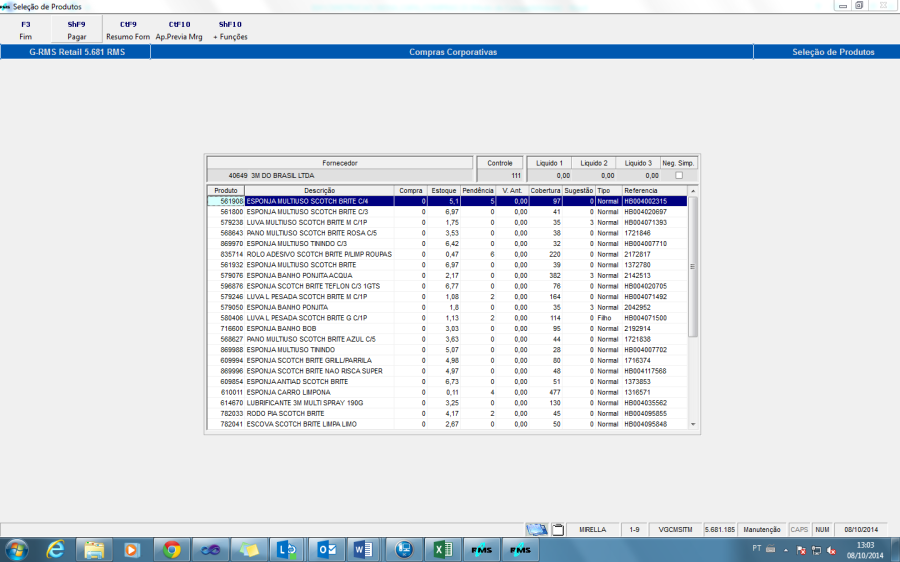Click the scroll up arrow of product list
Image resolution: width=900 pixels, height=562 pixels.
click(x=693, y=191)
